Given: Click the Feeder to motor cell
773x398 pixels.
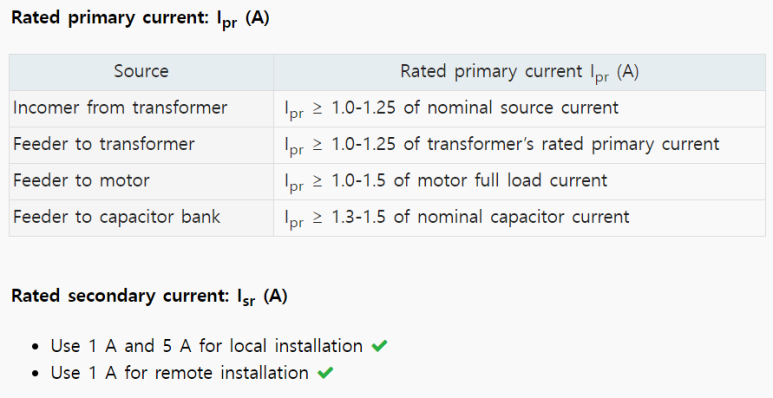Looking at the screenshot, I should [141, 181].
